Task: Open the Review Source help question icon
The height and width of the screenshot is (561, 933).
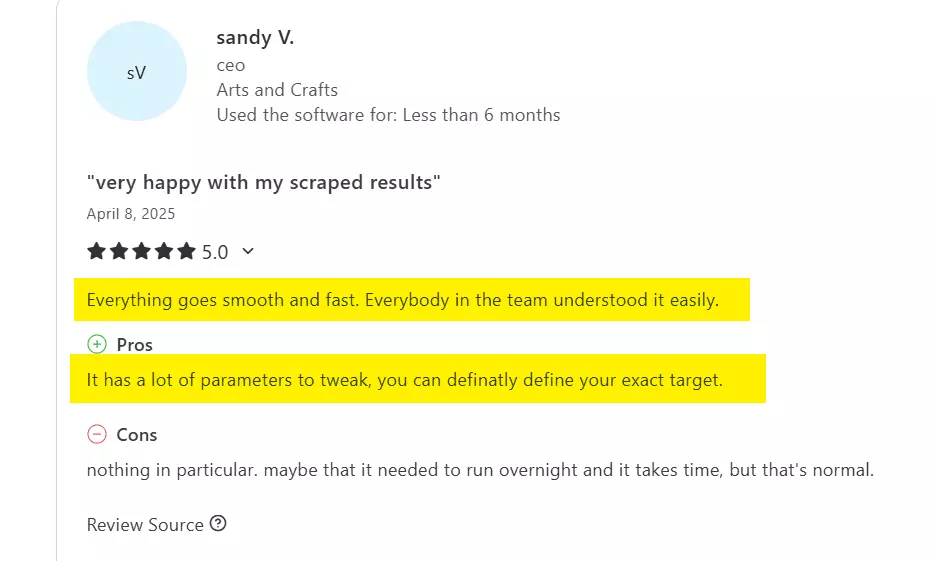Action: [x=218, y=523]
